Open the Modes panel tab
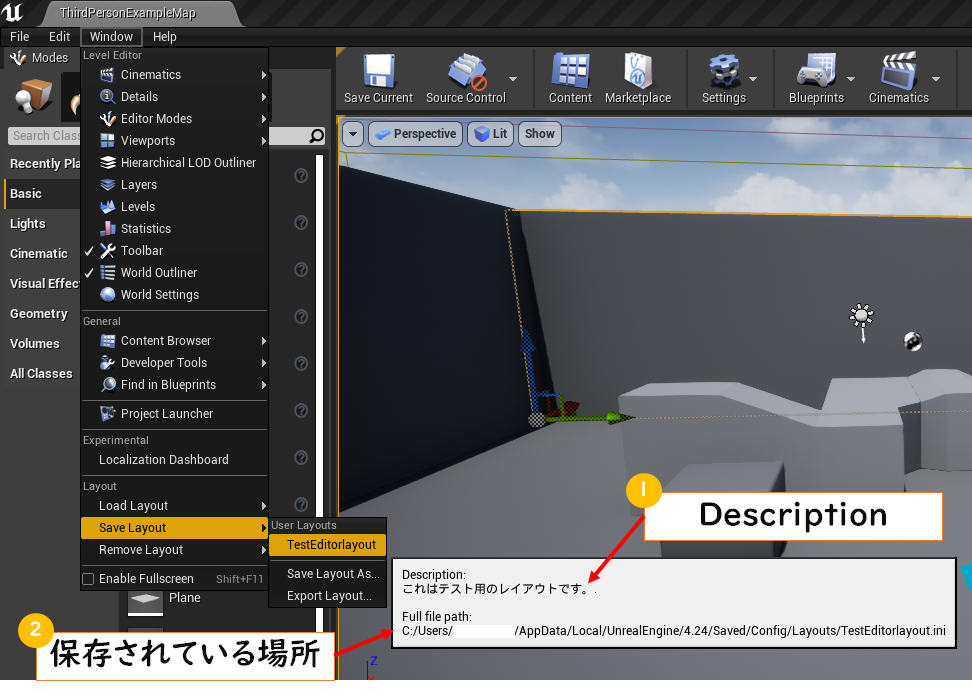The height and width of the screenshot is (694, 972). click(x=38, y=58)
